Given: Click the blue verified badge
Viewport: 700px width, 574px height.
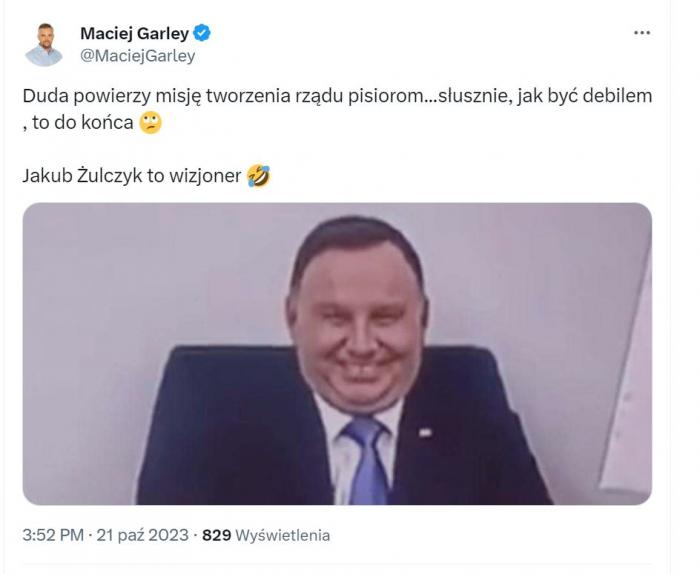Looking at the screenshot, I should 202,33.
